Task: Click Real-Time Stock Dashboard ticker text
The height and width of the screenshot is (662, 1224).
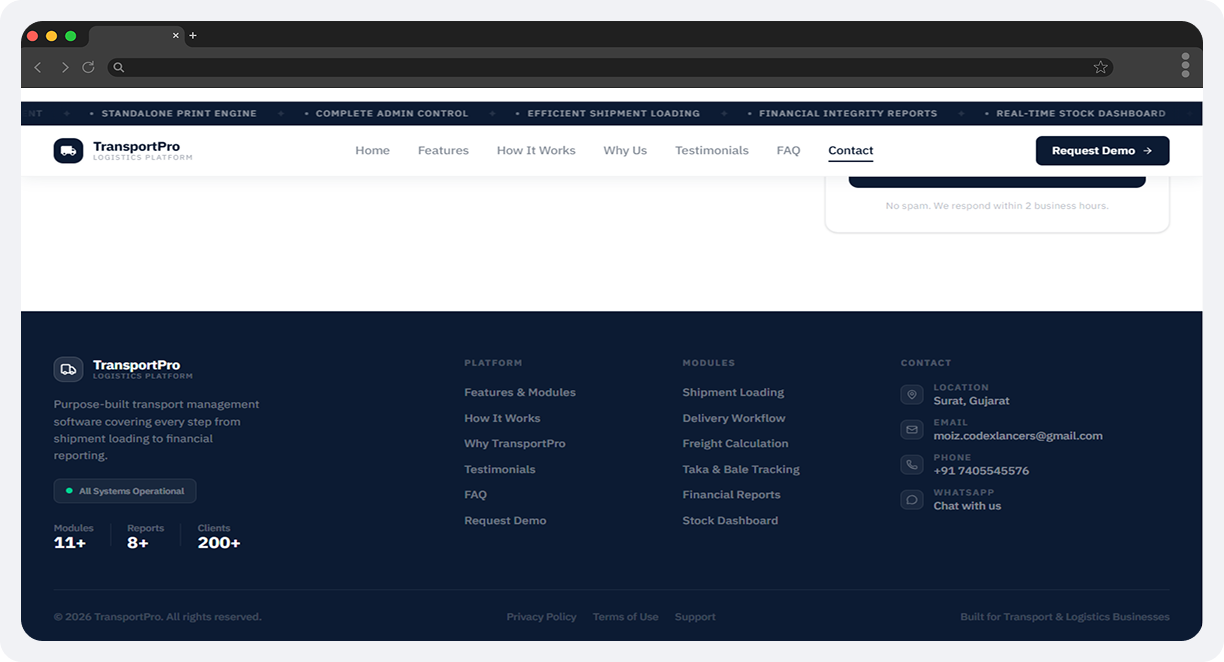Action: tap(1081, 114)
